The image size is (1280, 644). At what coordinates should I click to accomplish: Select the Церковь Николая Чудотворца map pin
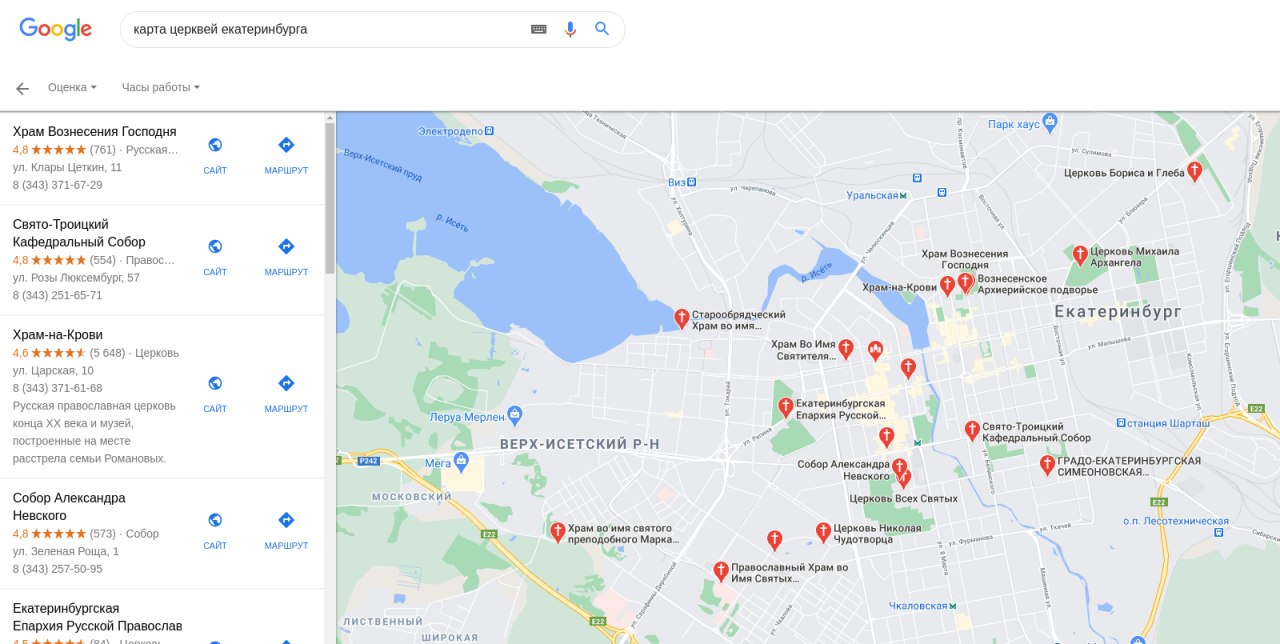[823, 531]
